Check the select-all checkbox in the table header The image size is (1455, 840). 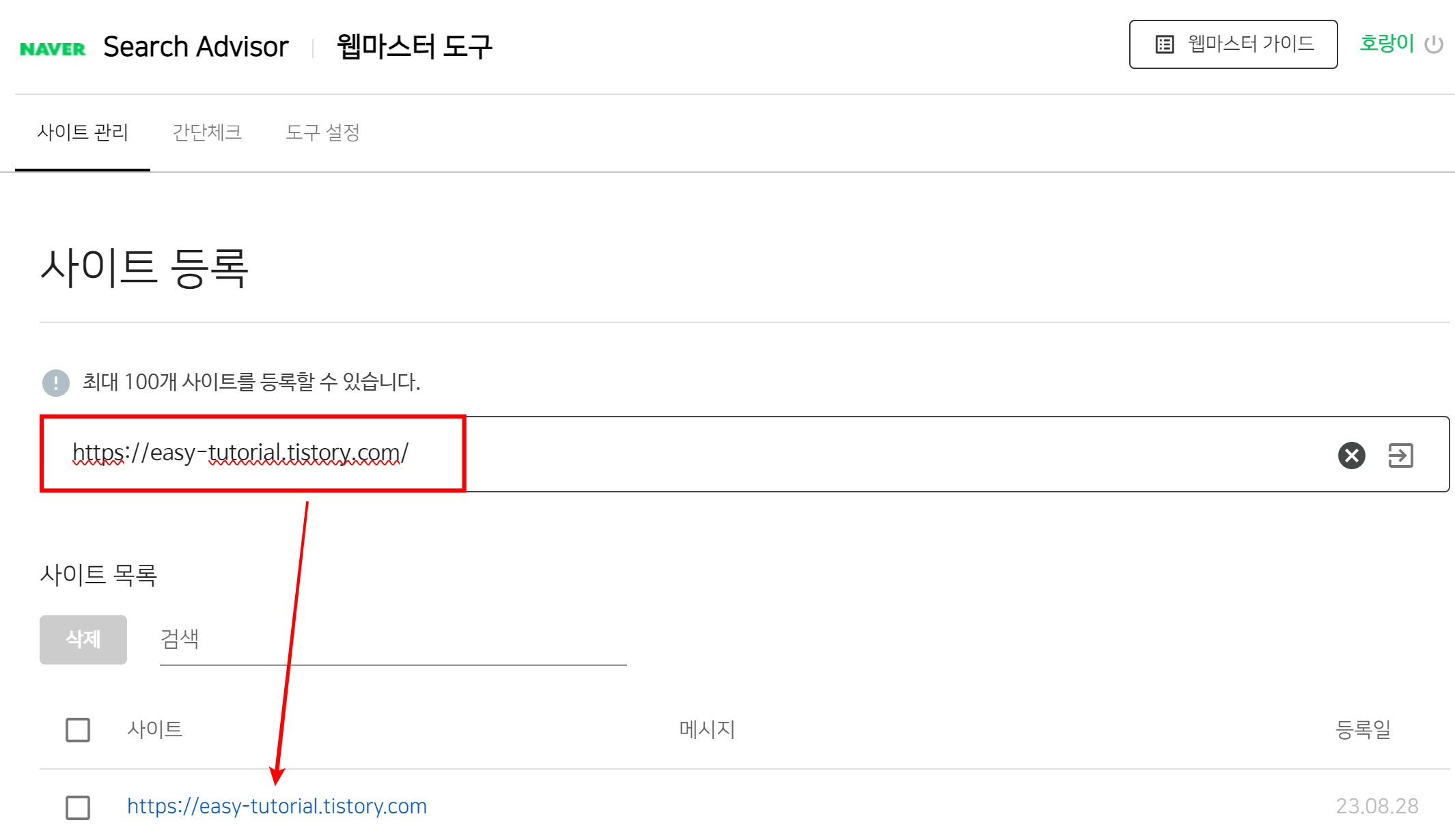[77, 729]
